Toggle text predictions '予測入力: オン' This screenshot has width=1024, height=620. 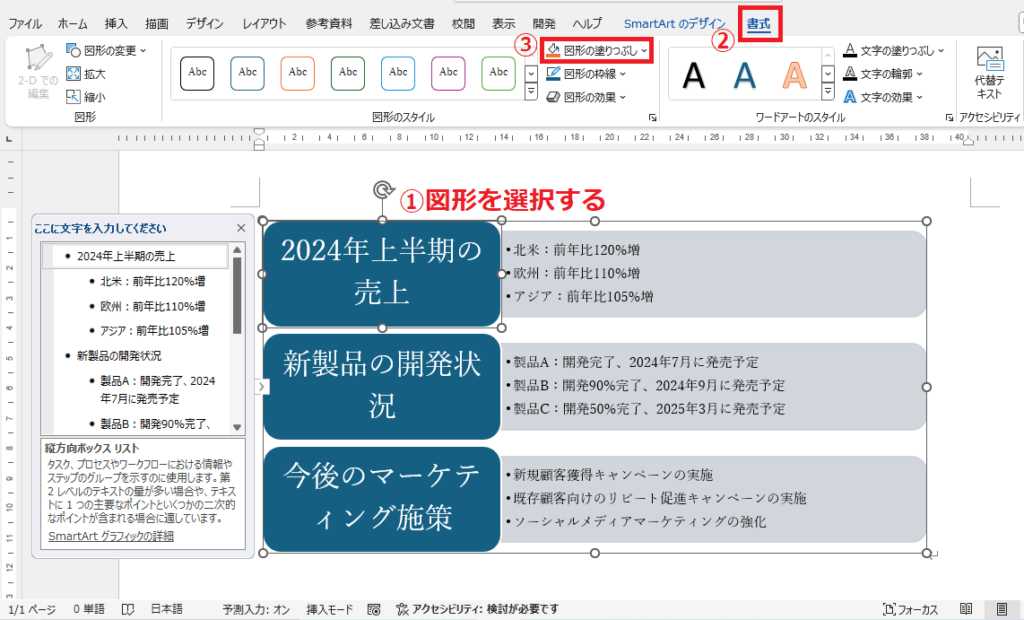[x=256, y=610]
